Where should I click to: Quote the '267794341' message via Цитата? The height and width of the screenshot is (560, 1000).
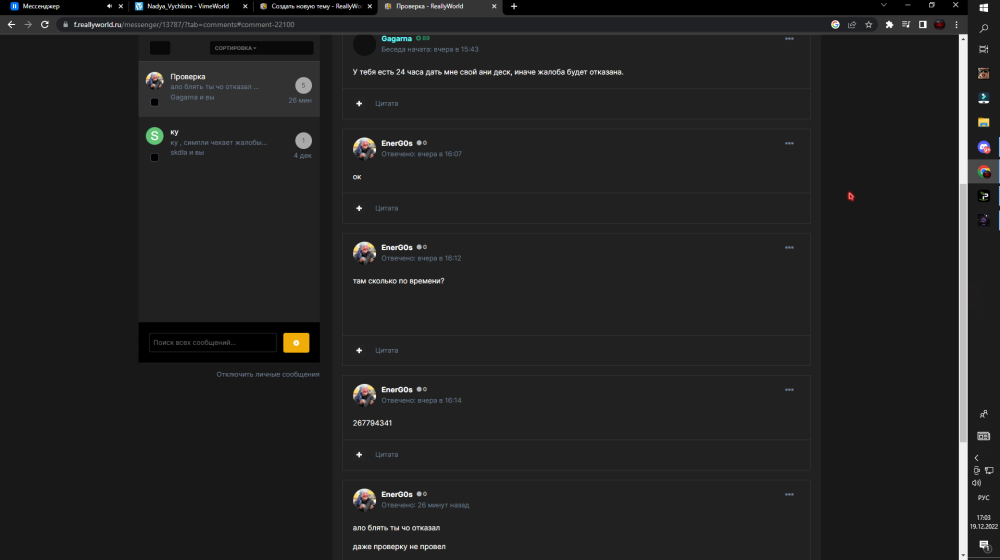pos(386,455)
